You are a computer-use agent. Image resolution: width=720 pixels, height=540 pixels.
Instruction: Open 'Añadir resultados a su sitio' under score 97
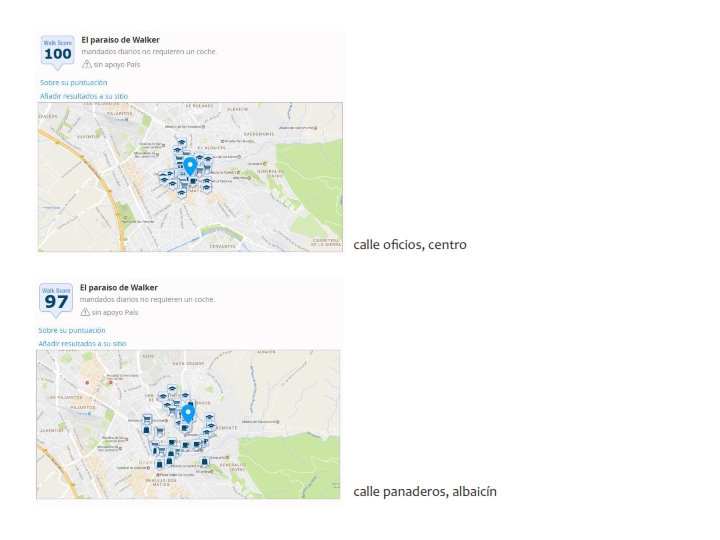(82, 343)
